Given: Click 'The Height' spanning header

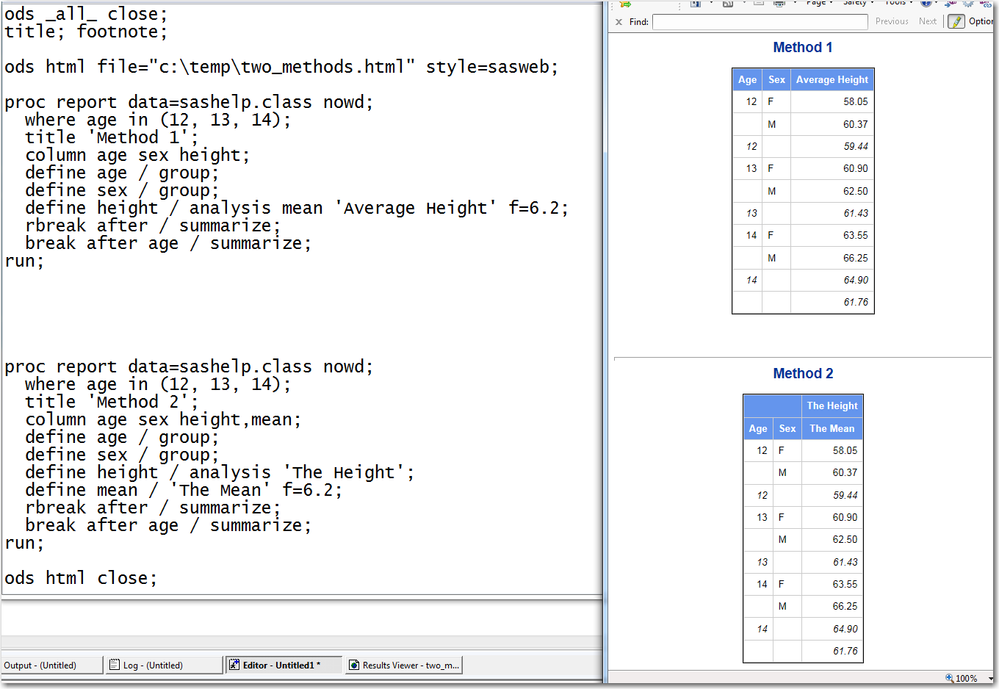Looking at the screenshot, I should pyautogui.click(x=831, y=406).
